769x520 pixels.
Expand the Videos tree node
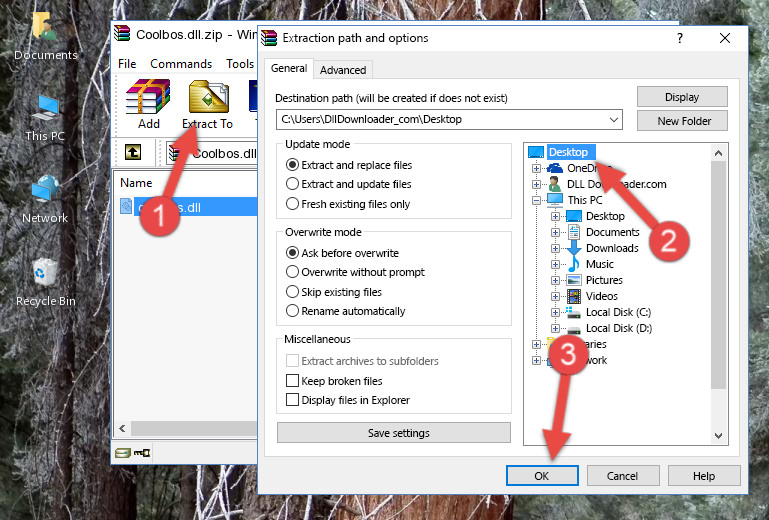tap(555, 296)
